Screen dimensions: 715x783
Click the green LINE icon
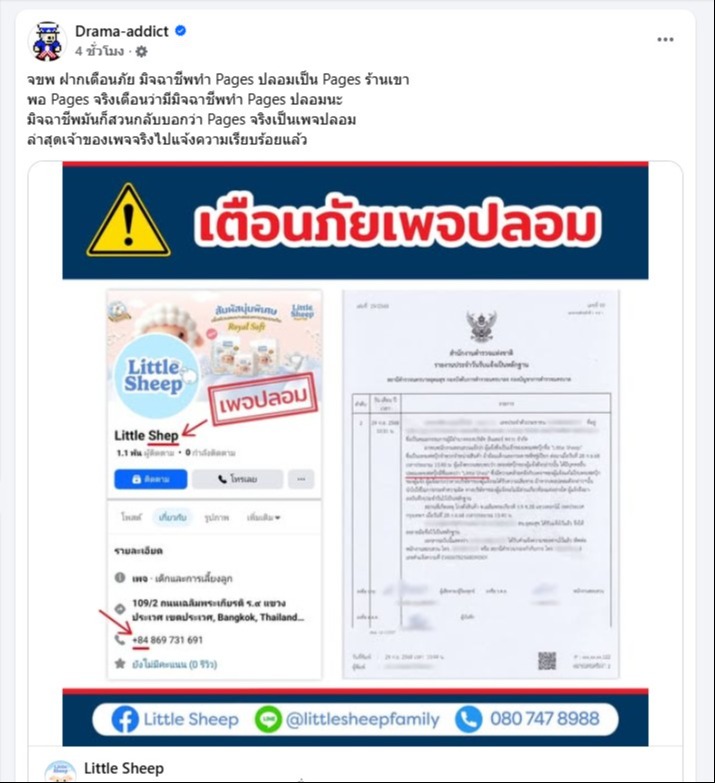tap(268, 720)
